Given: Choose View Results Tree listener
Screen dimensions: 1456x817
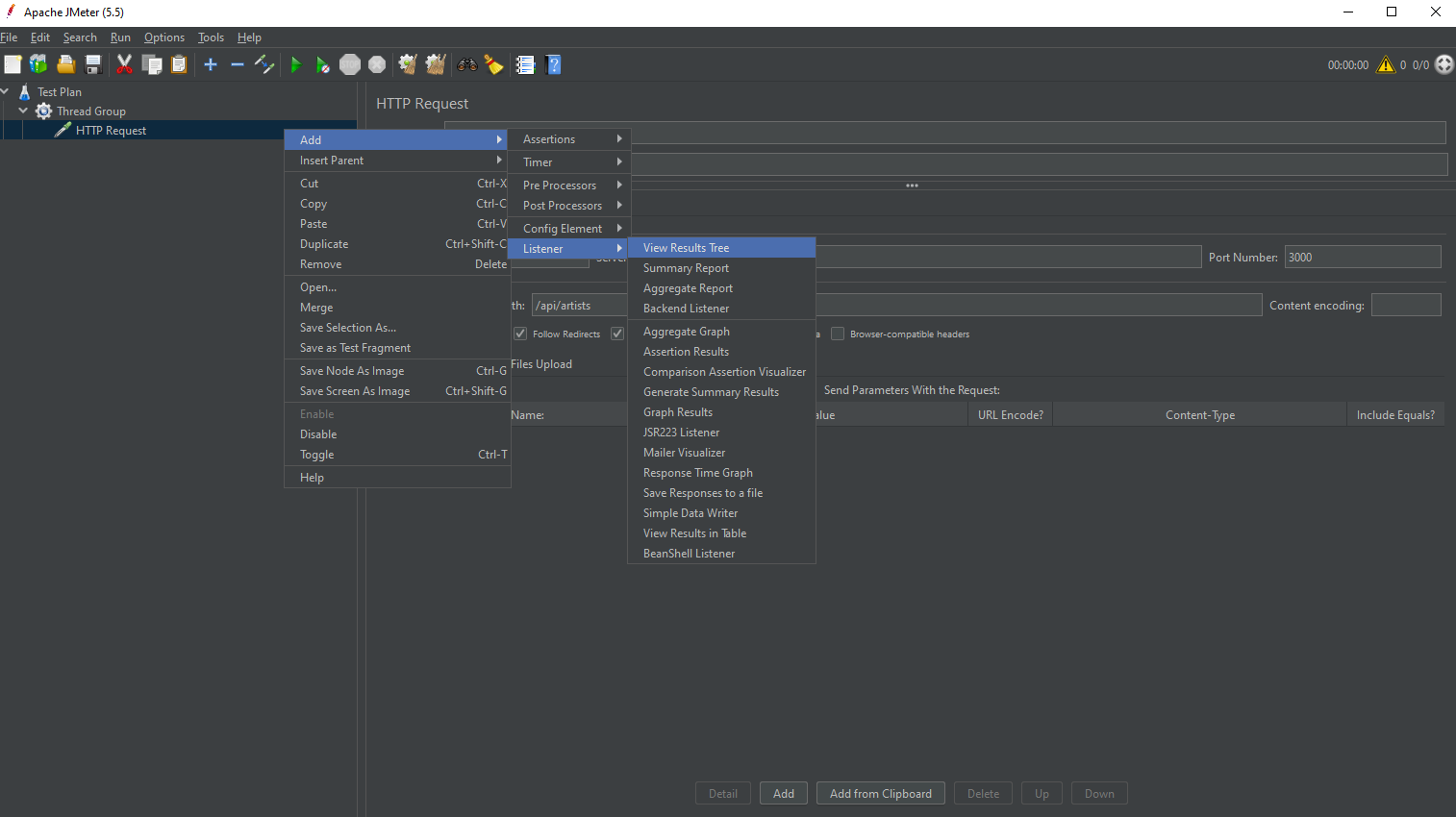Looking at the screenshot, I should [721, 248].
